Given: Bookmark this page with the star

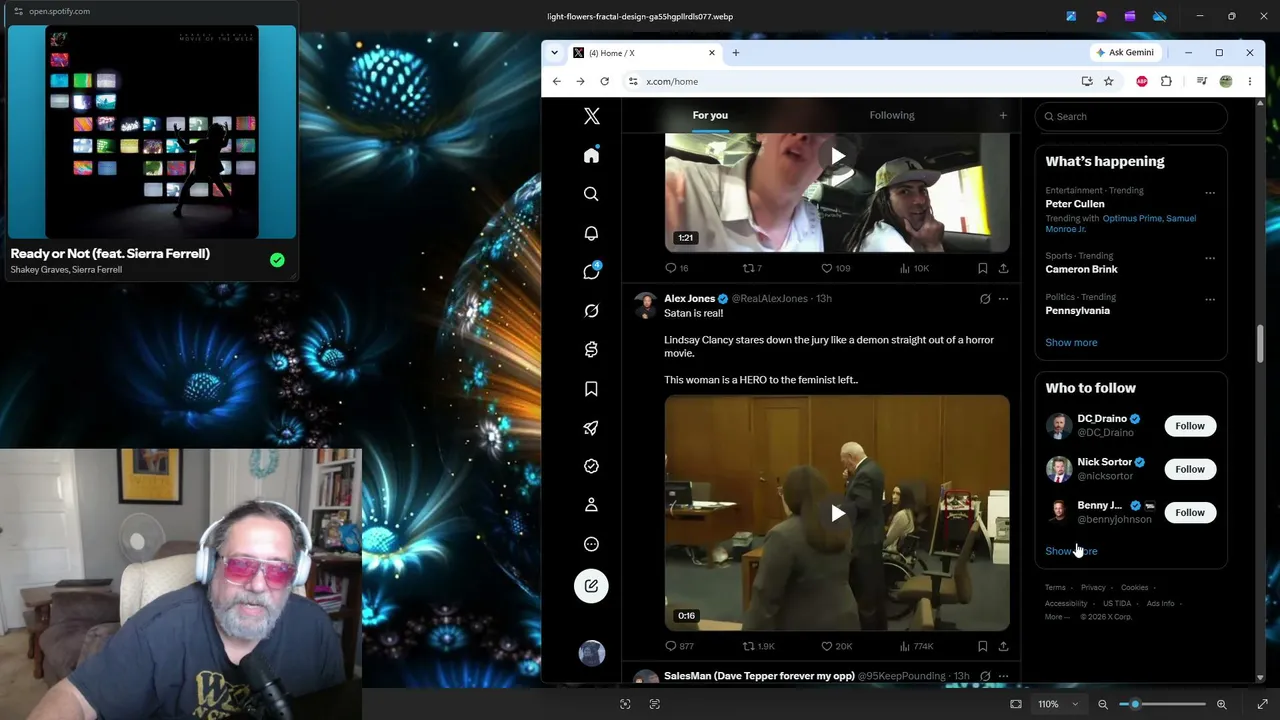Looking at the screenshot, I should (x=1108, y=81).
